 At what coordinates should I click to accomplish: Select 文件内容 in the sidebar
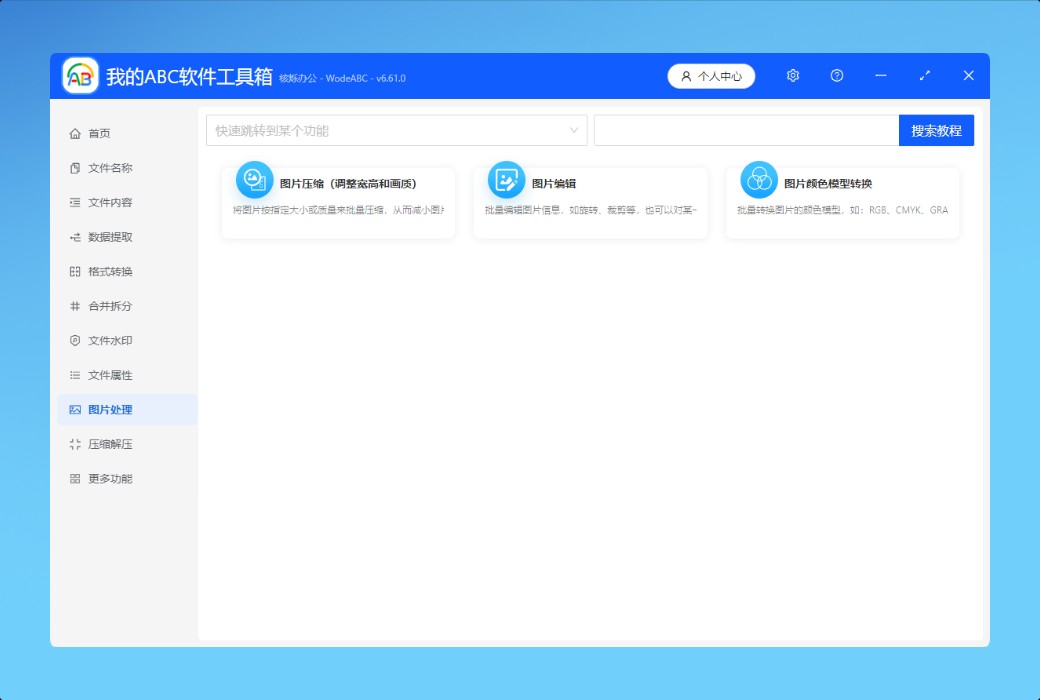coord(110,203)
